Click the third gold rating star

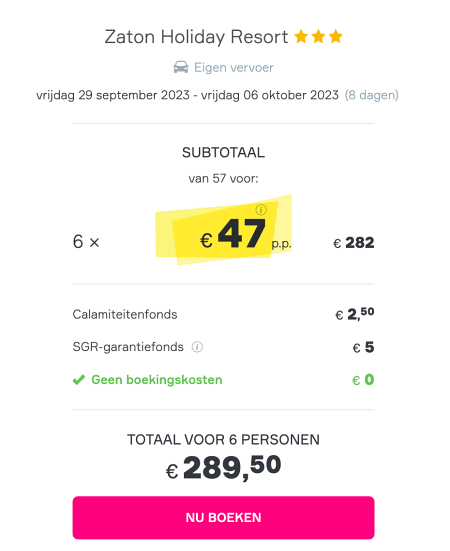336,36
